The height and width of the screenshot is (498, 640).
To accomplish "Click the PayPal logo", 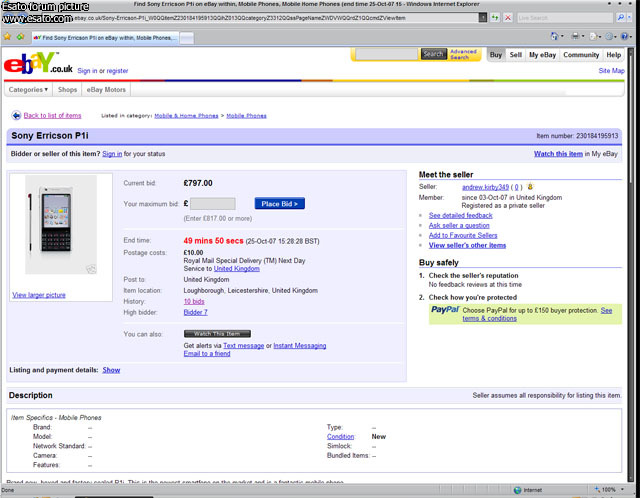I will click(x=445, y=310).
